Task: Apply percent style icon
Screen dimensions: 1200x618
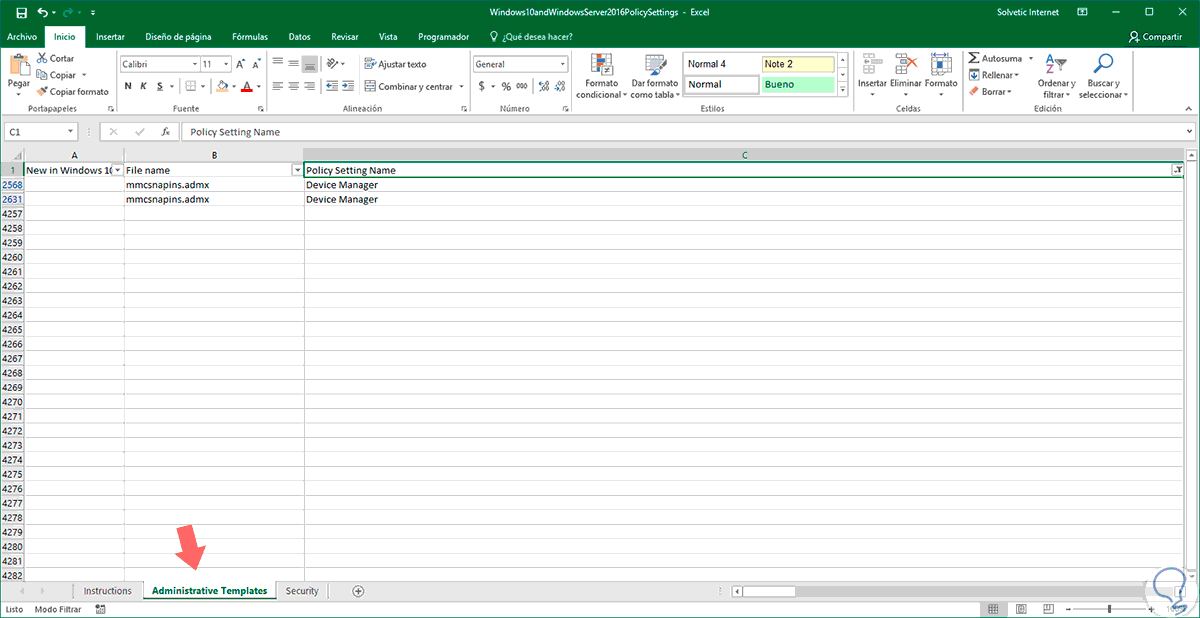Action: [506, 86]
